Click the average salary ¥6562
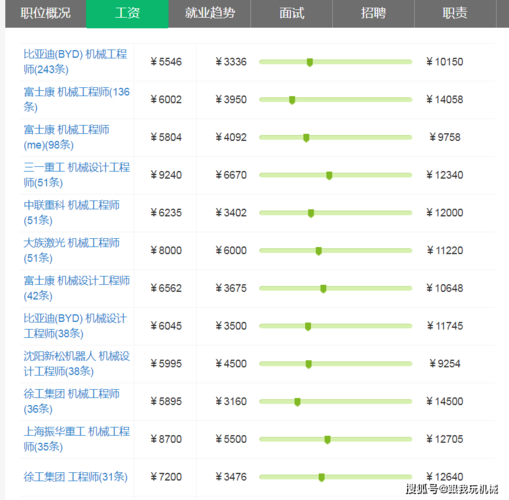The width and height of the screenshot is (509, 500). (166, 288)
